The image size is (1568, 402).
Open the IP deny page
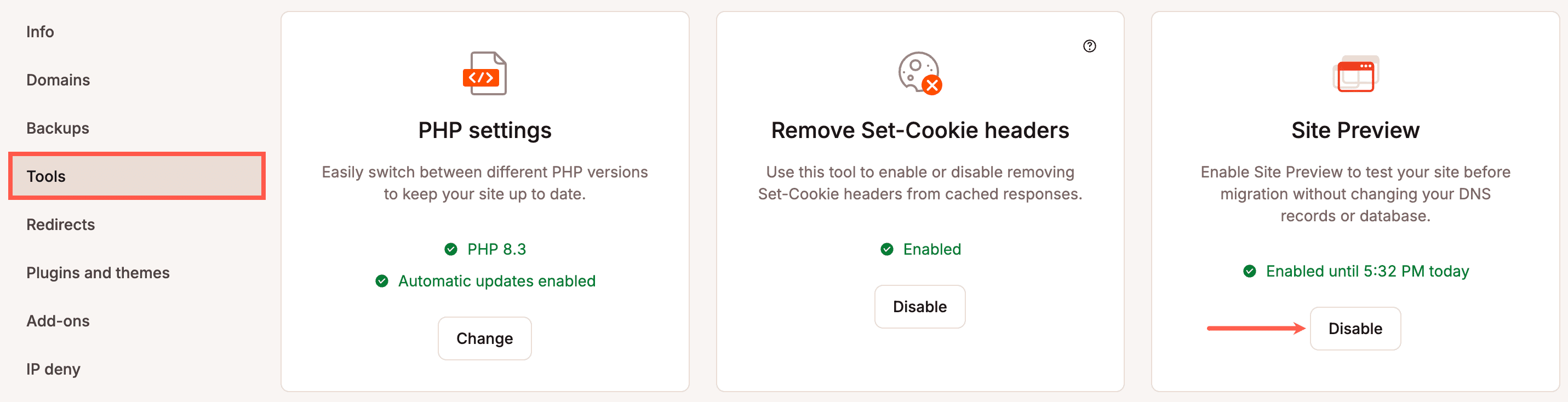tap(53, 369)
